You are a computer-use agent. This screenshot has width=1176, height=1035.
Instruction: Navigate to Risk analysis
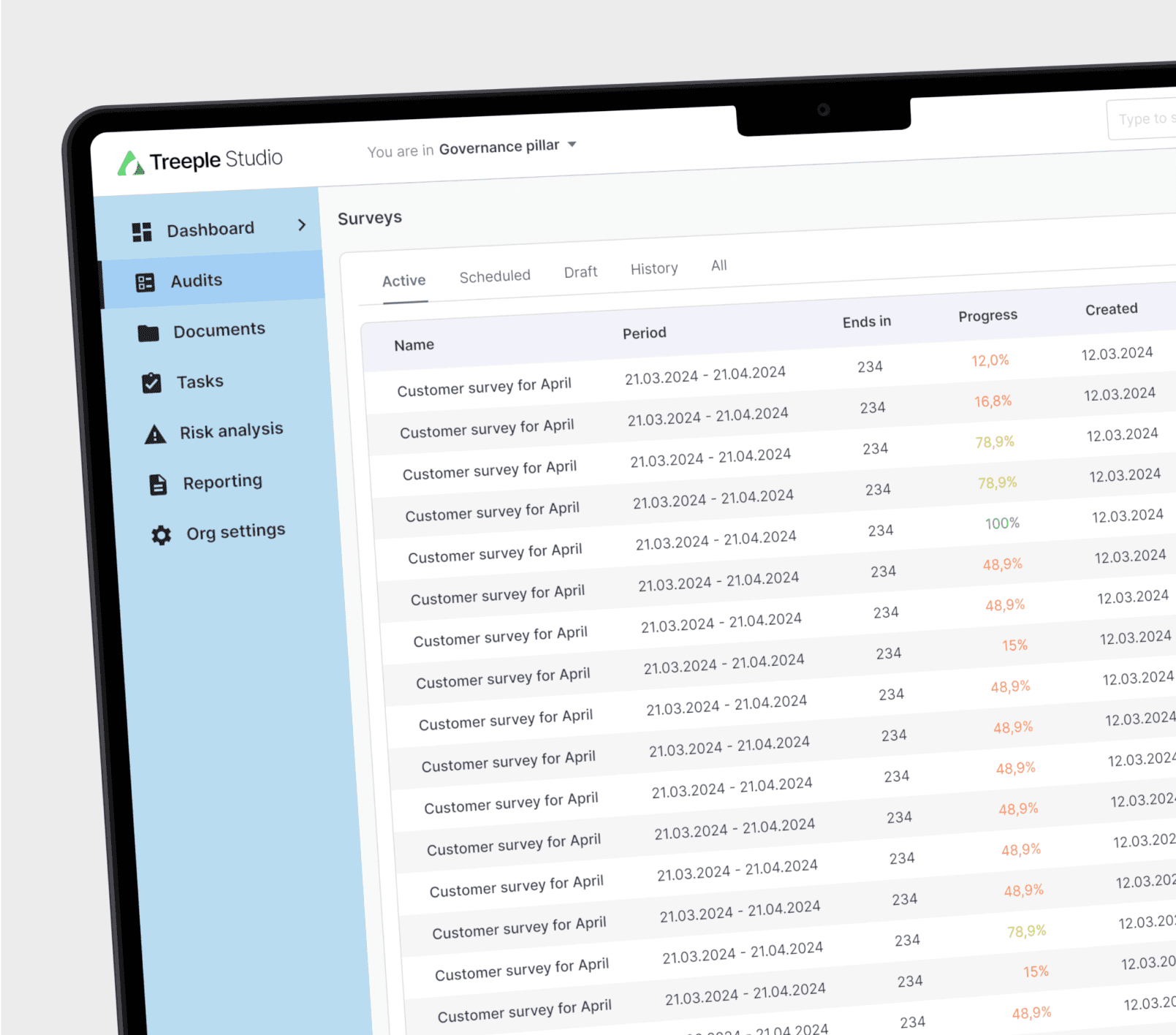[x=231, y=430]
